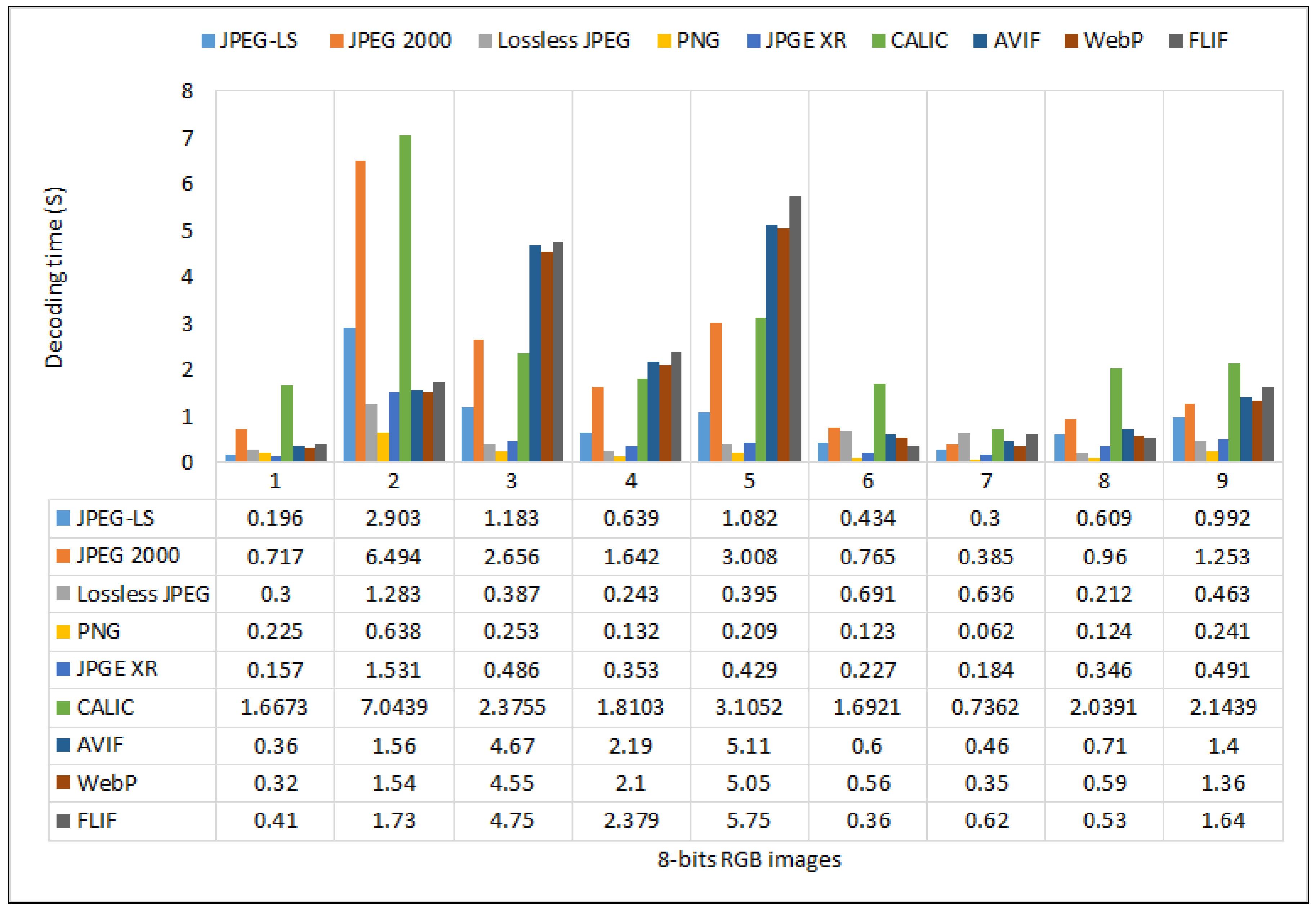
Task: Select the JPGE XR row label in table
Action: [x=117, y=669]
